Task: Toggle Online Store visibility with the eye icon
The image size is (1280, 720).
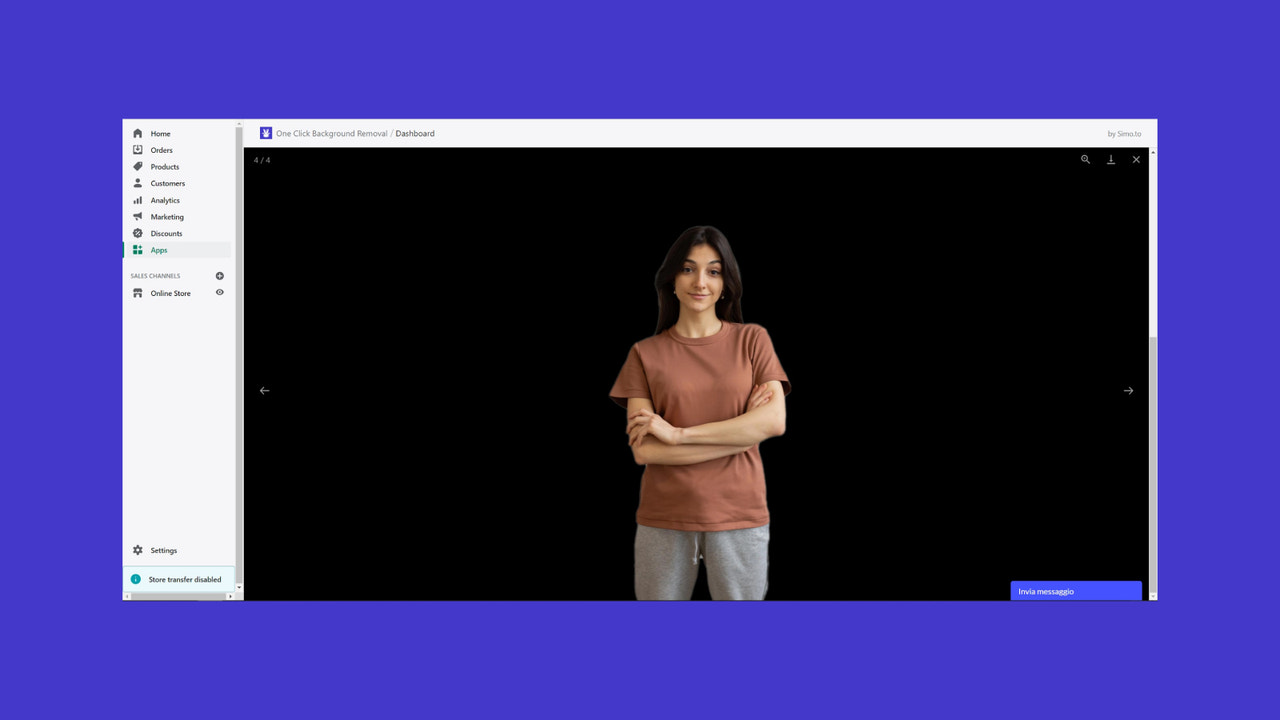Action: click(x=219, y=292)
